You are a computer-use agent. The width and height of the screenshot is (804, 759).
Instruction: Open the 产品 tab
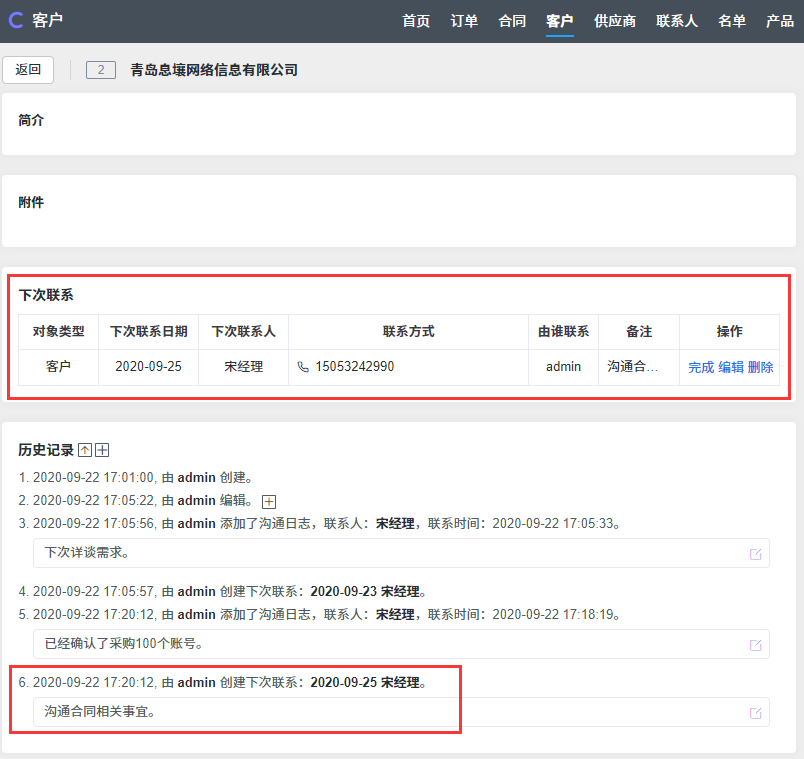780,21
